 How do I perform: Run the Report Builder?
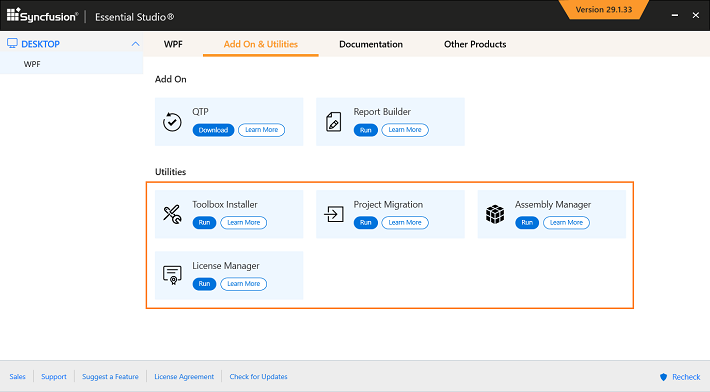(x=365, y=130)
